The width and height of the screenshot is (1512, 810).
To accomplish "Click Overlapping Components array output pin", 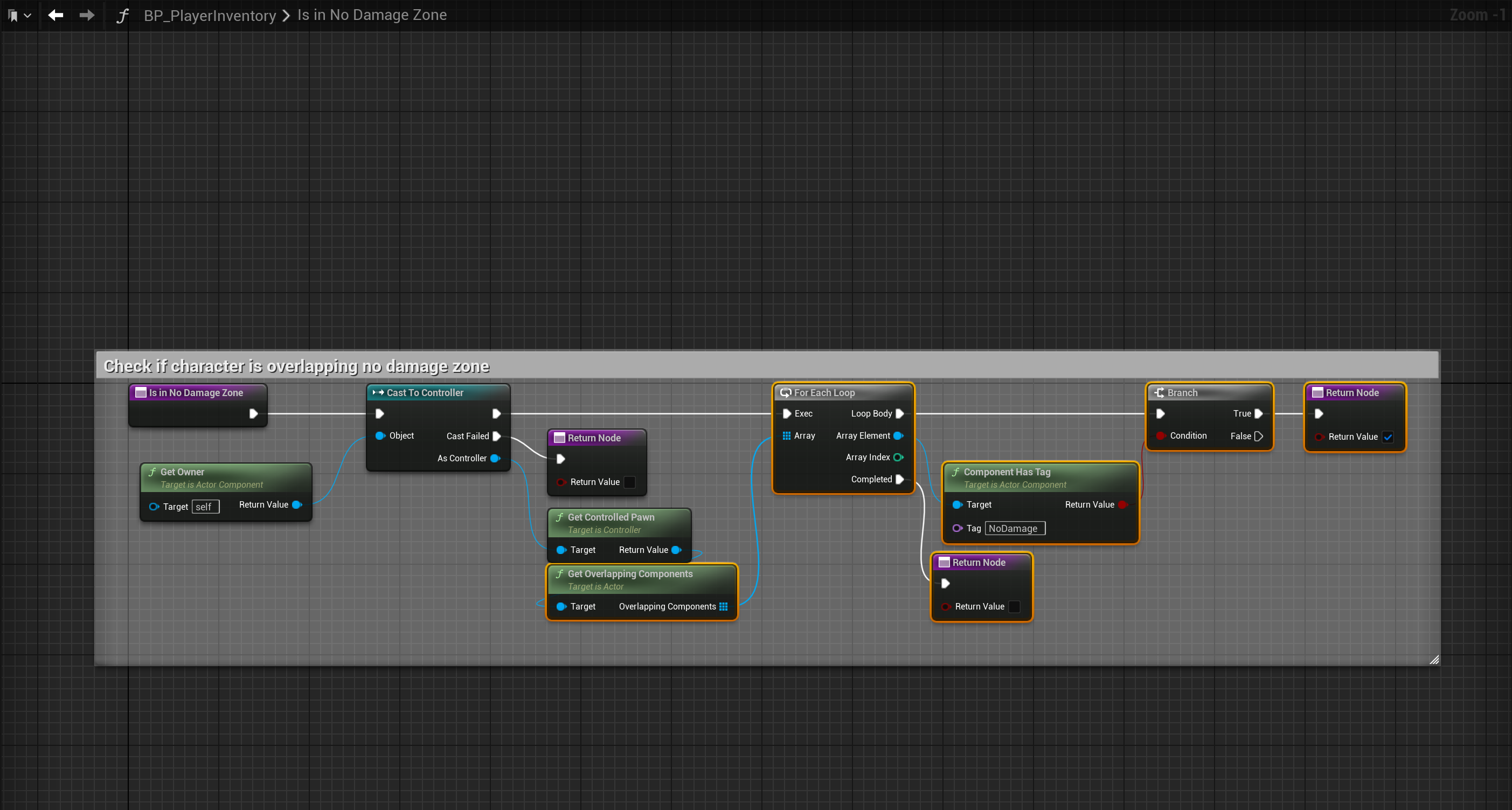I will click(723, 606).
